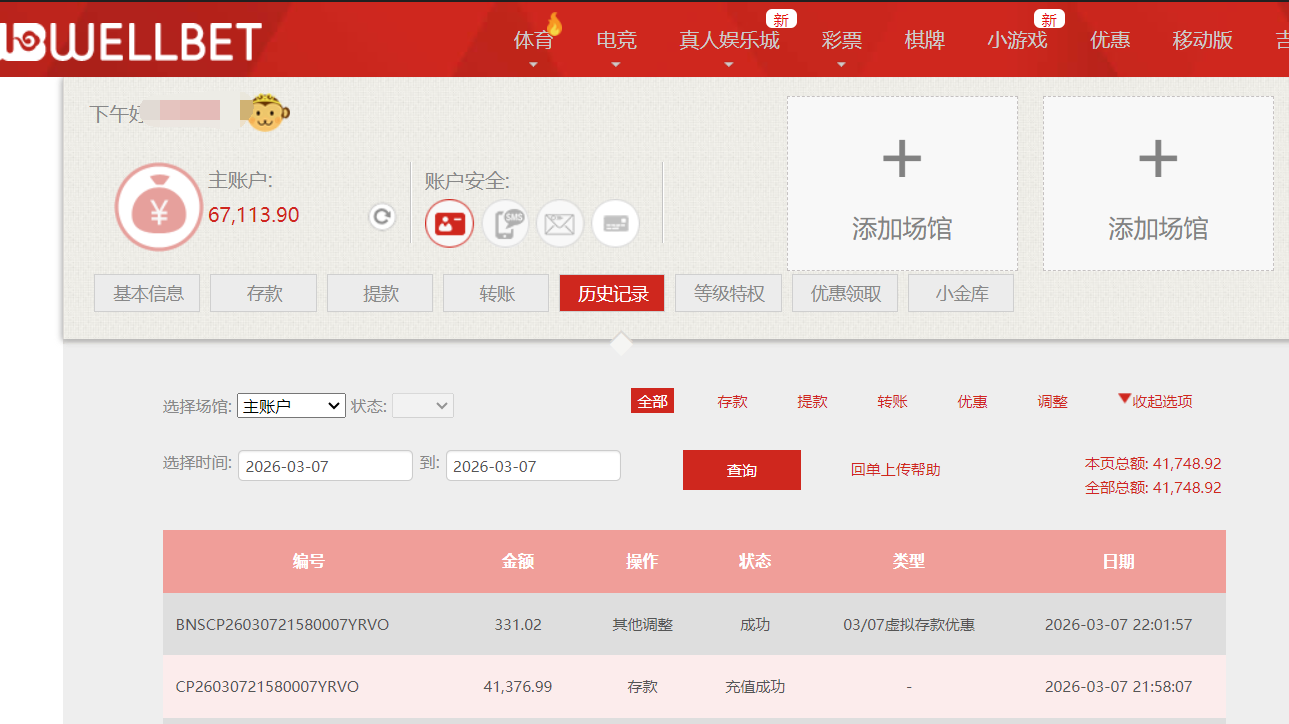The image size is (1289, 724).
Task: Select the 存款 transaction filter
Action: [732, 401]
